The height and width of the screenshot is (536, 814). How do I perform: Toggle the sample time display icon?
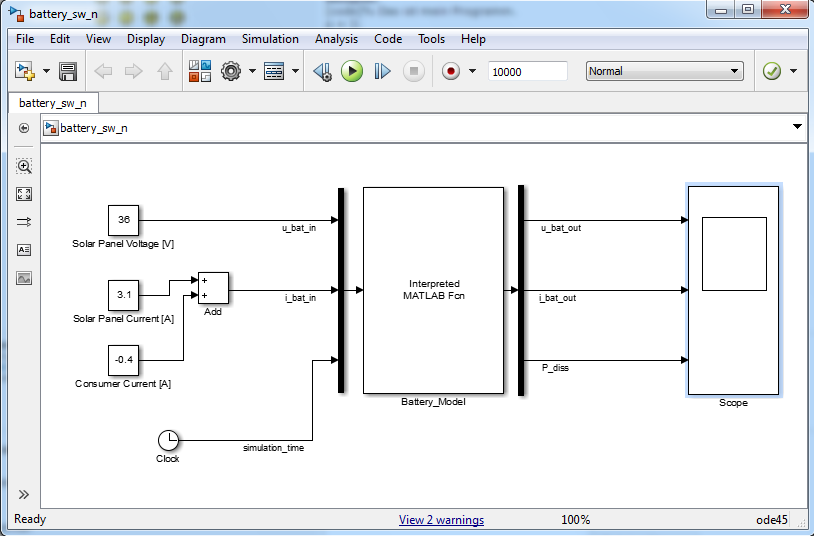[x=24, y=222]
